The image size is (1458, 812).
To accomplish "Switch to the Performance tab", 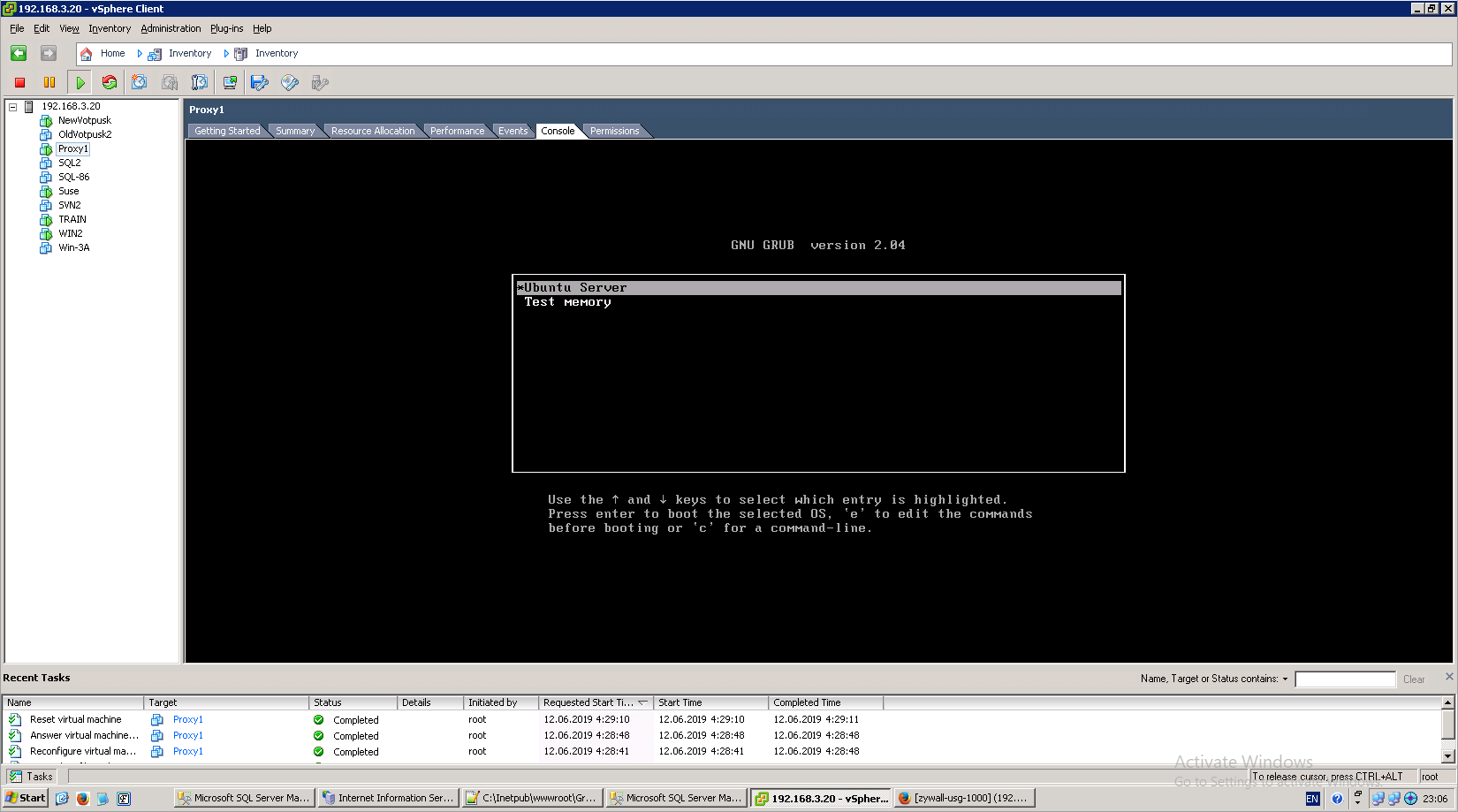I will (x=457, y=131).
